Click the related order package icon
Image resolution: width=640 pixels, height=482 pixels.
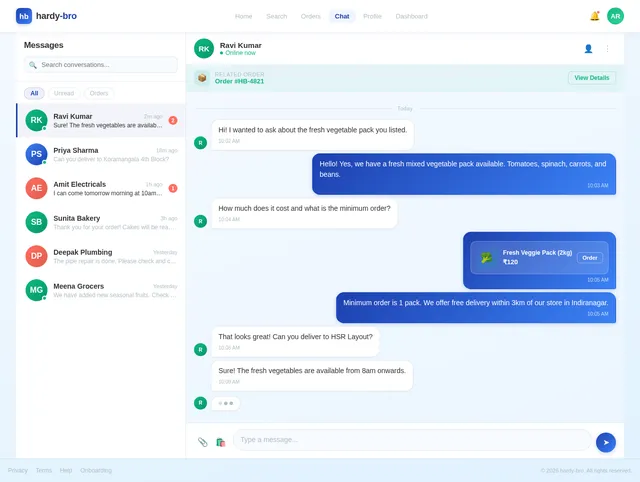click(202, 78)
